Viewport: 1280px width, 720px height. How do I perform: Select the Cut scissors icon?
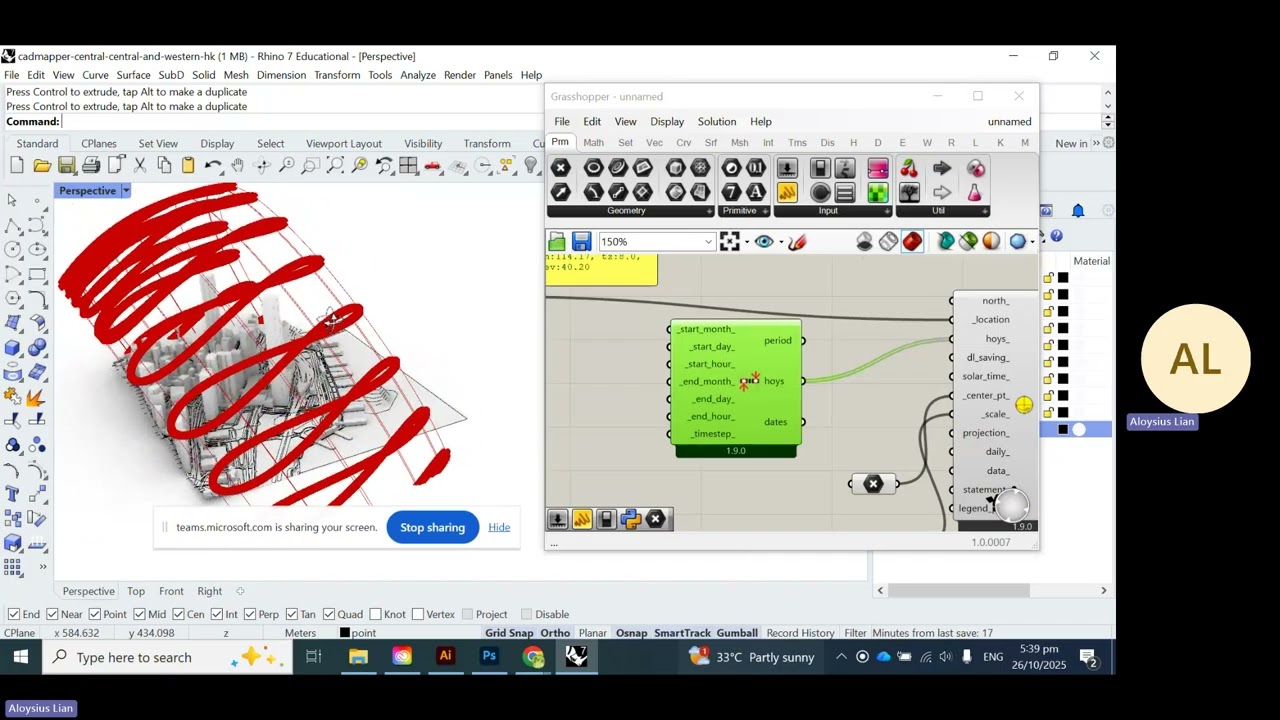140,166
